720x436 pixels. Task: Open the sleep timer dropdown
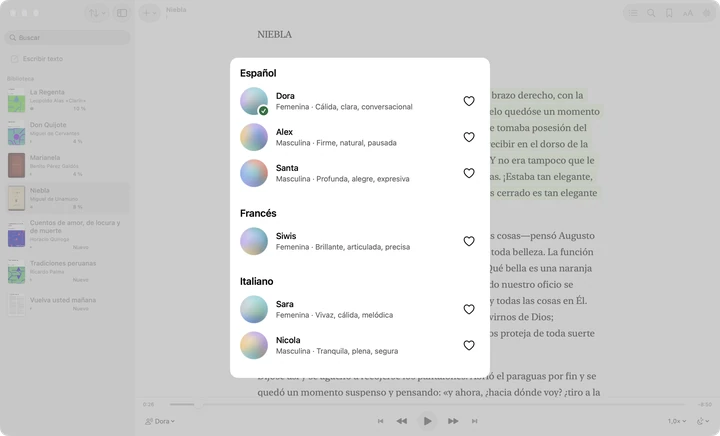(x=703, y=421)
